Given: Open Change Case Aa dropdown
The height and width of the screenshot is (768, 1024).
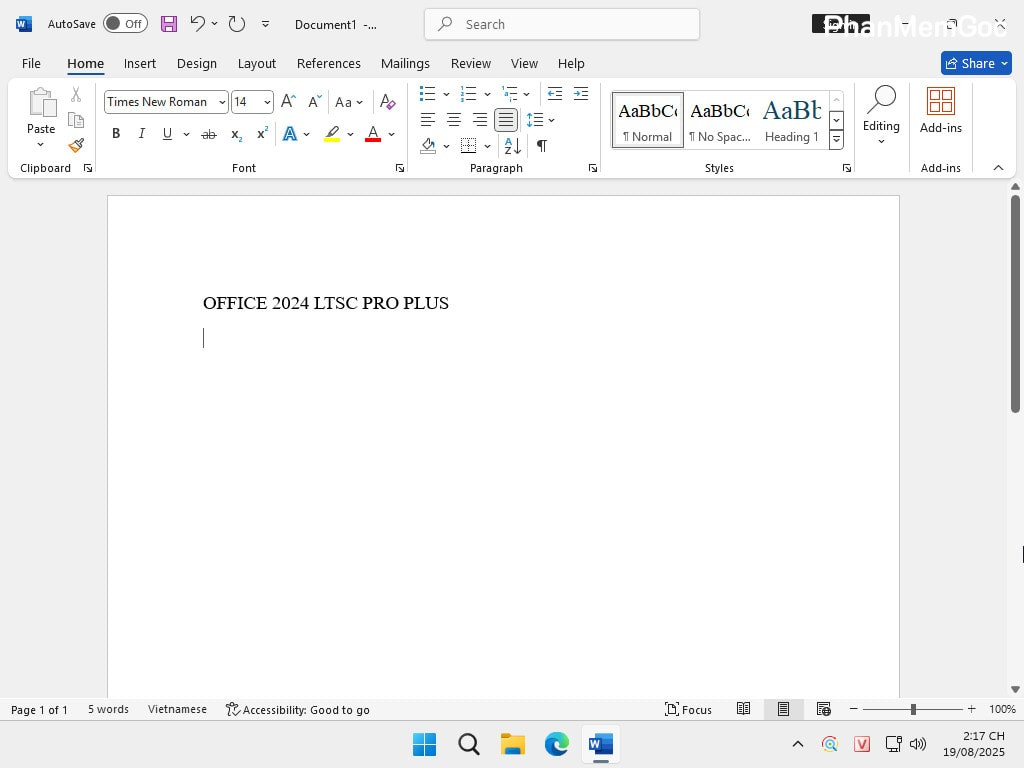Looking at the screenshot, I should click(x=349, y=102).
